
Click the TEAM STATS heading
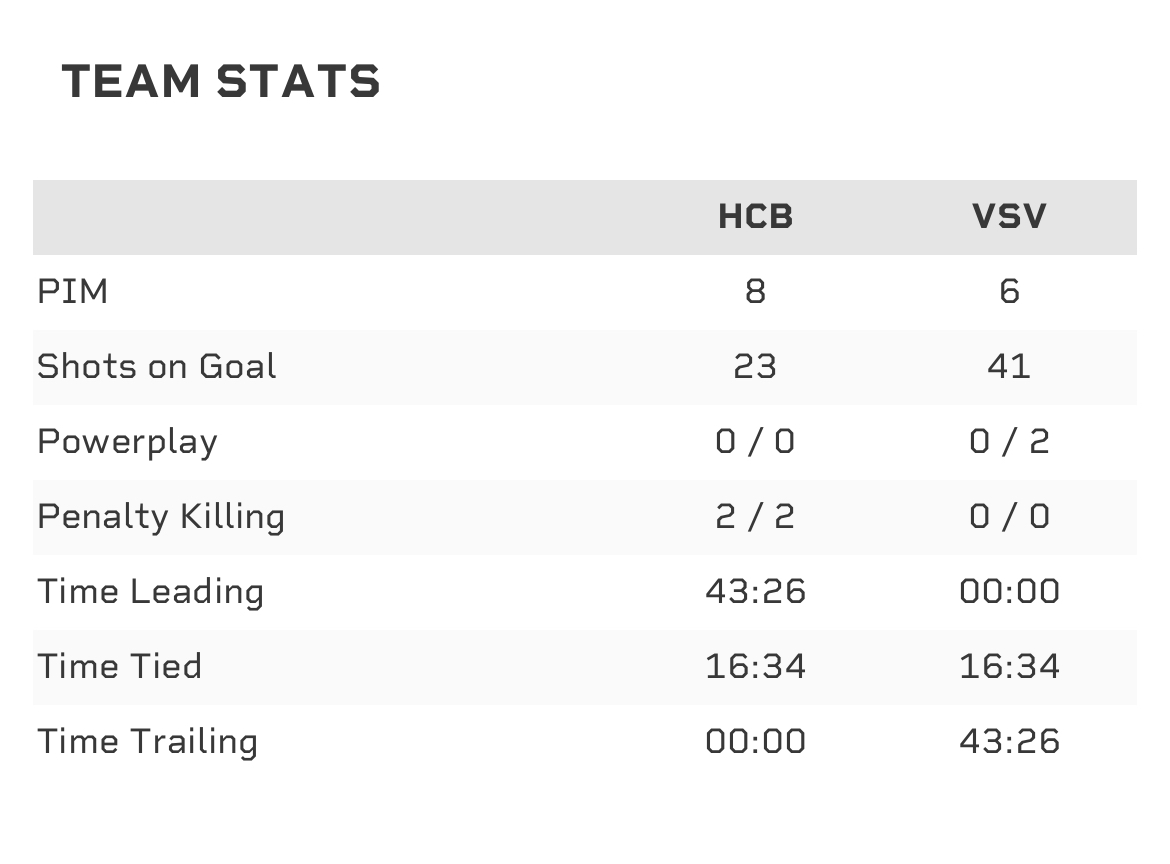click(x=221, y=81)
